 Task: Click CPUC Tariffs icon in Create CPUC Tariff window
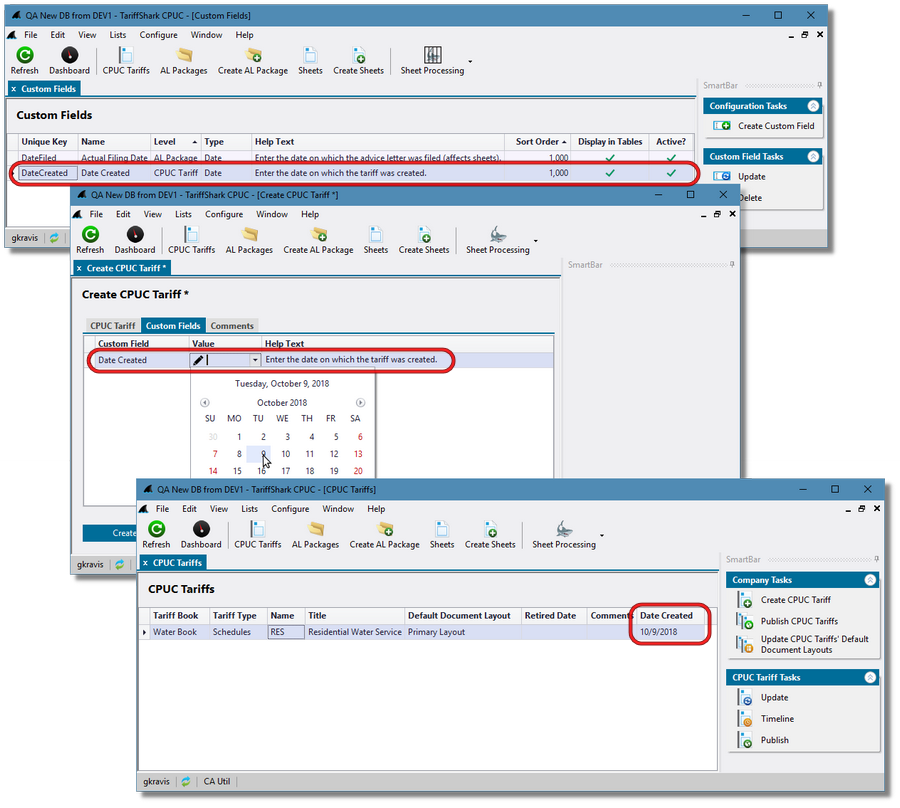(x=191, y=235)
